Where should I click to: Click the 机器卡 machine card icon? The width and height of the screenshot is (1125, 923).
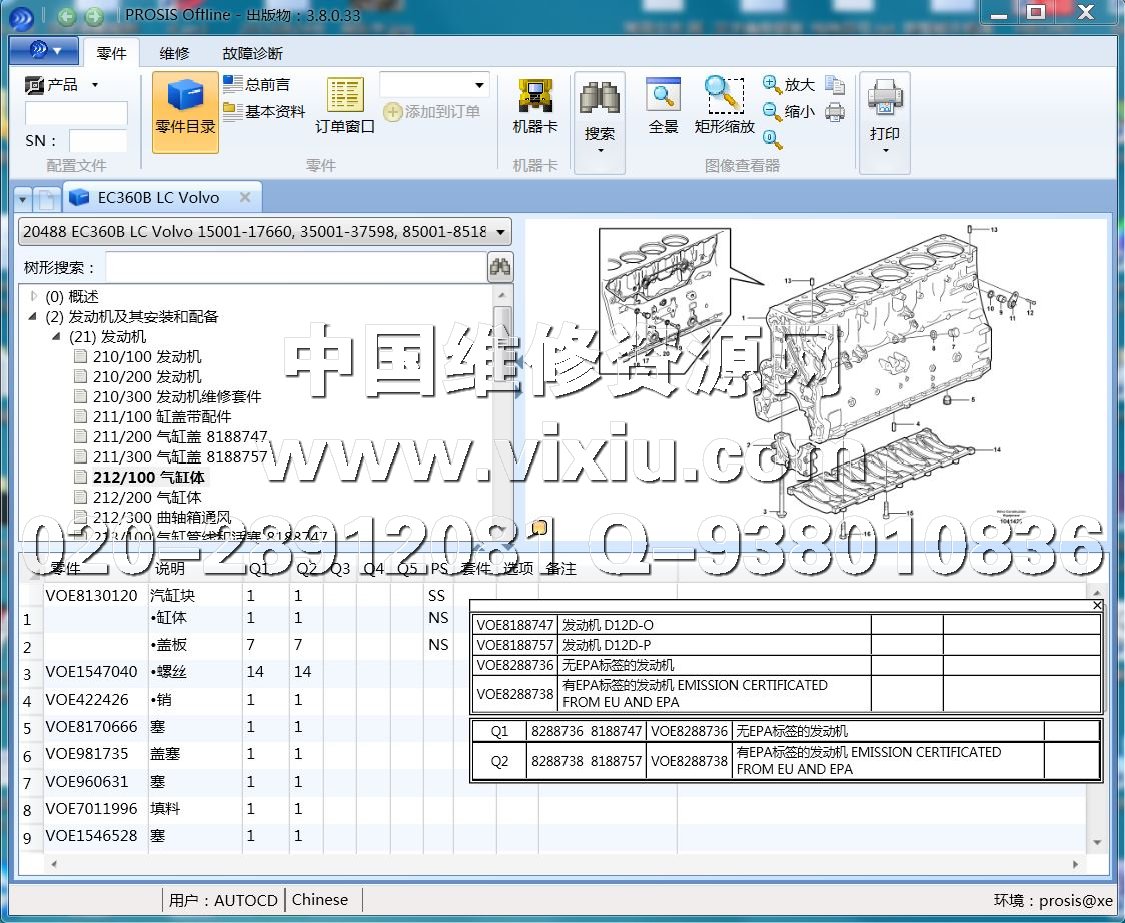tap(535, 106)
